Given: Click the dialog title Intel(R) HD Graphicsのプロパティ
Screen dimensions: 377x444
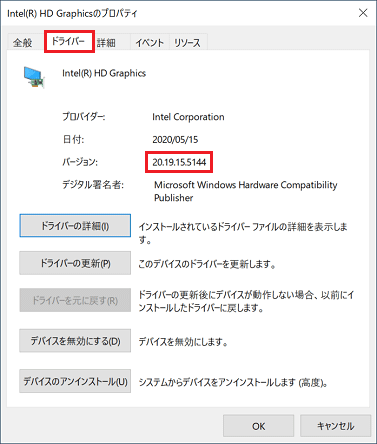Looking at the screenshot, I should click(72, 13).
